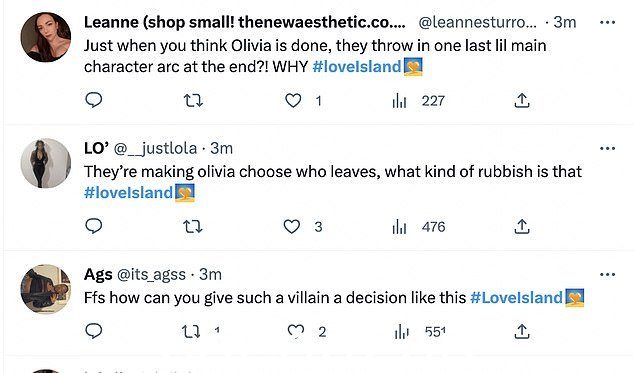Open #loveIsland hashtag in Leanne's tweet

356,66
